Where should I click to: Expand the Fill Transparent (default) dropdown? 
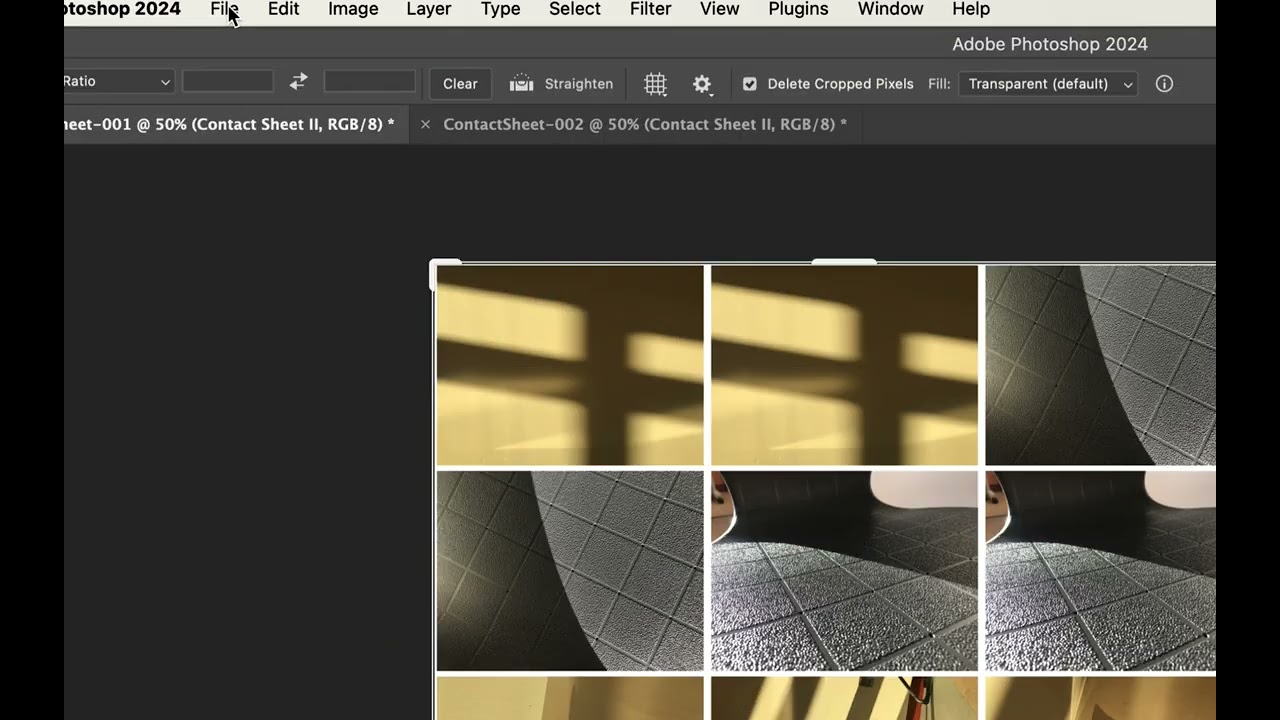tap(1048, 84)
